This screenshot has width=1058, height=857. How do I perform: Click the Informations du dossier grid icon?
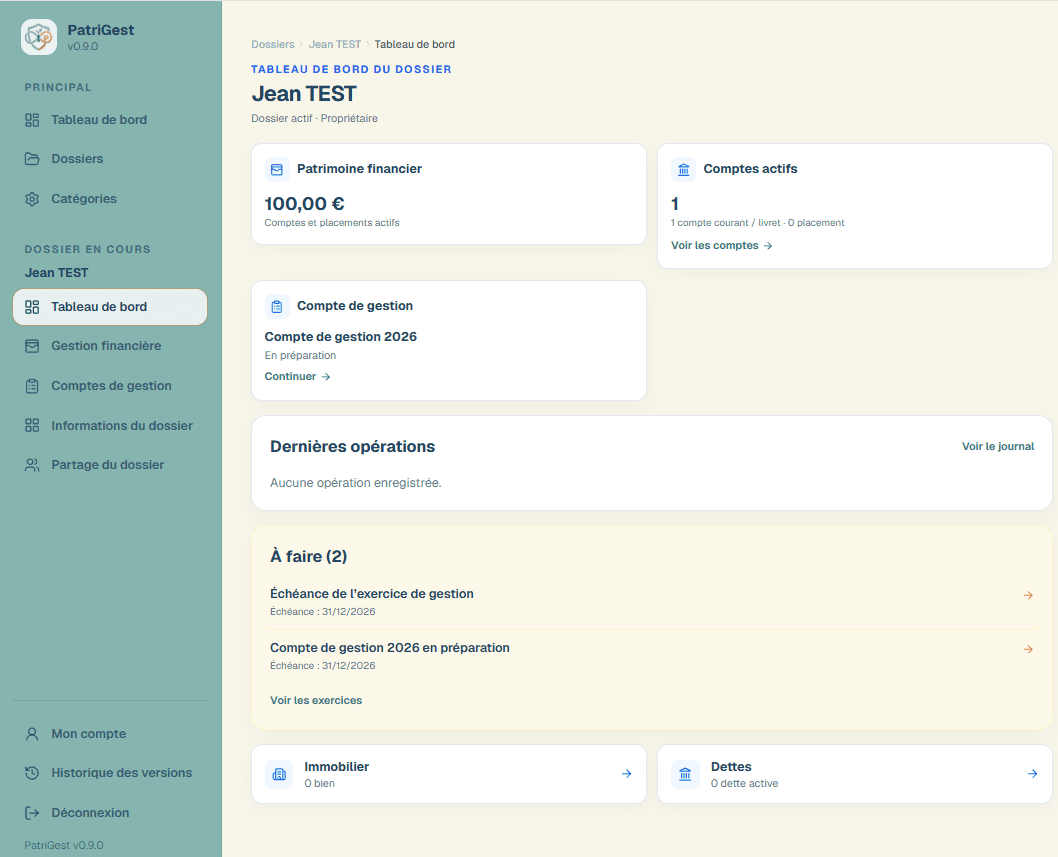click(x=32, y=425)
